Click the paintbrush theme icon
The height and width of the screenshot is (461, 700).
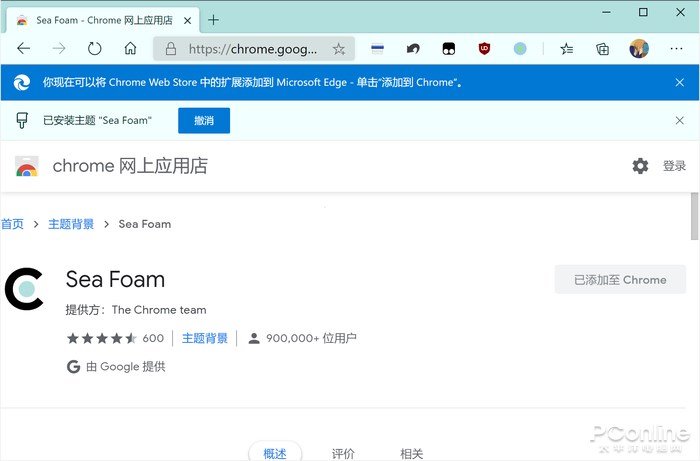click(x=22, y=120)
